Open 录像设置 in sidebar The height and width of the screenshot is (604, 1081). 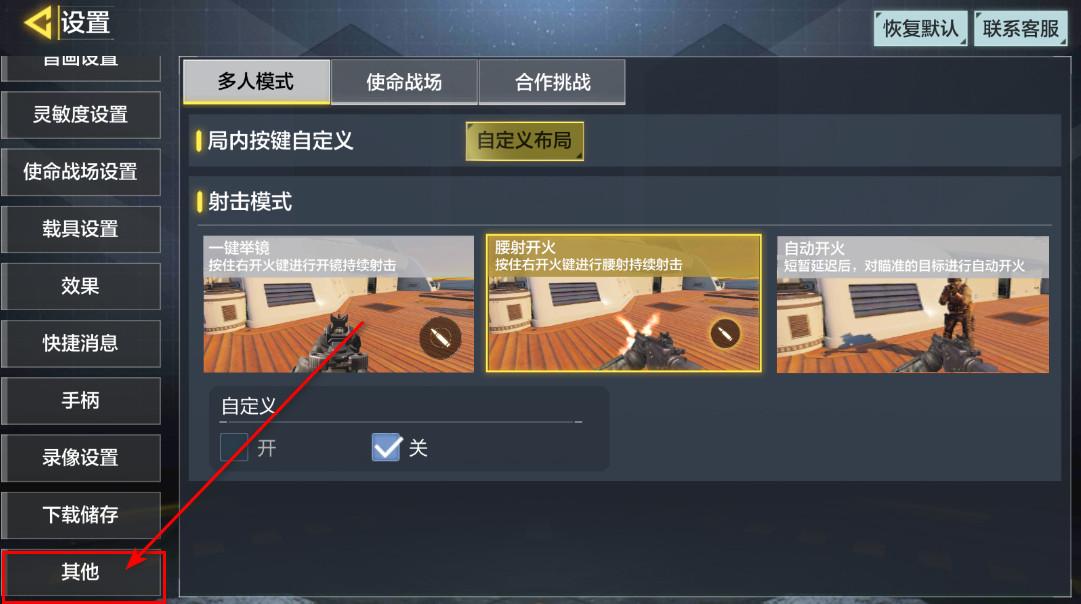tap(81, 458)
